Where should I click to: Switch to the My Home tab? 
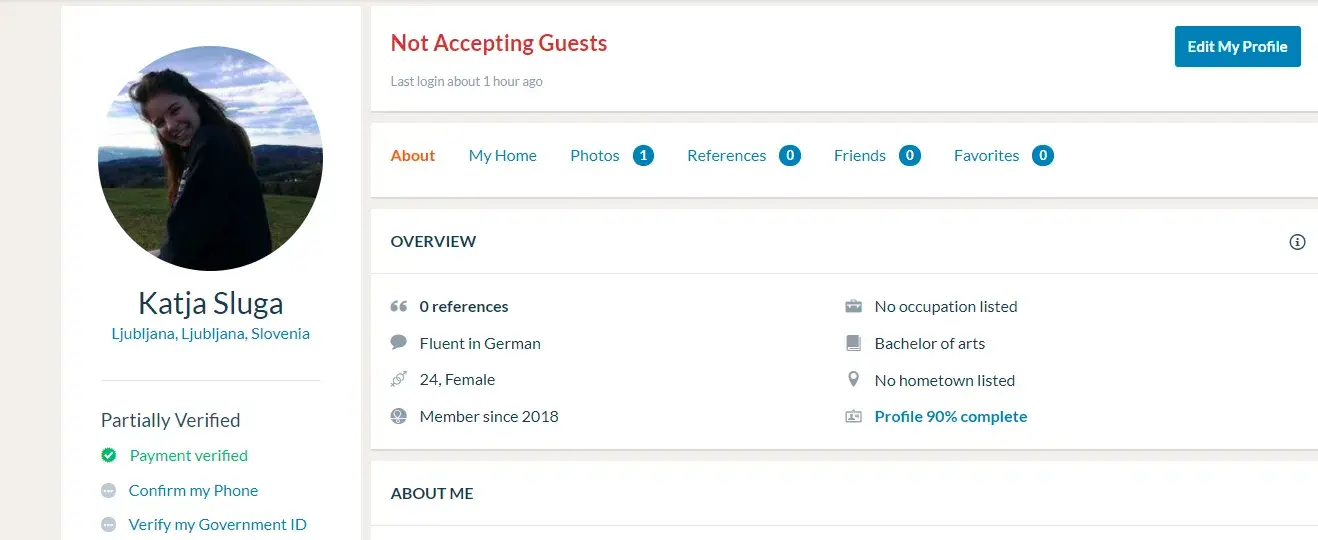pyautogui.click(x=502, y=156)
